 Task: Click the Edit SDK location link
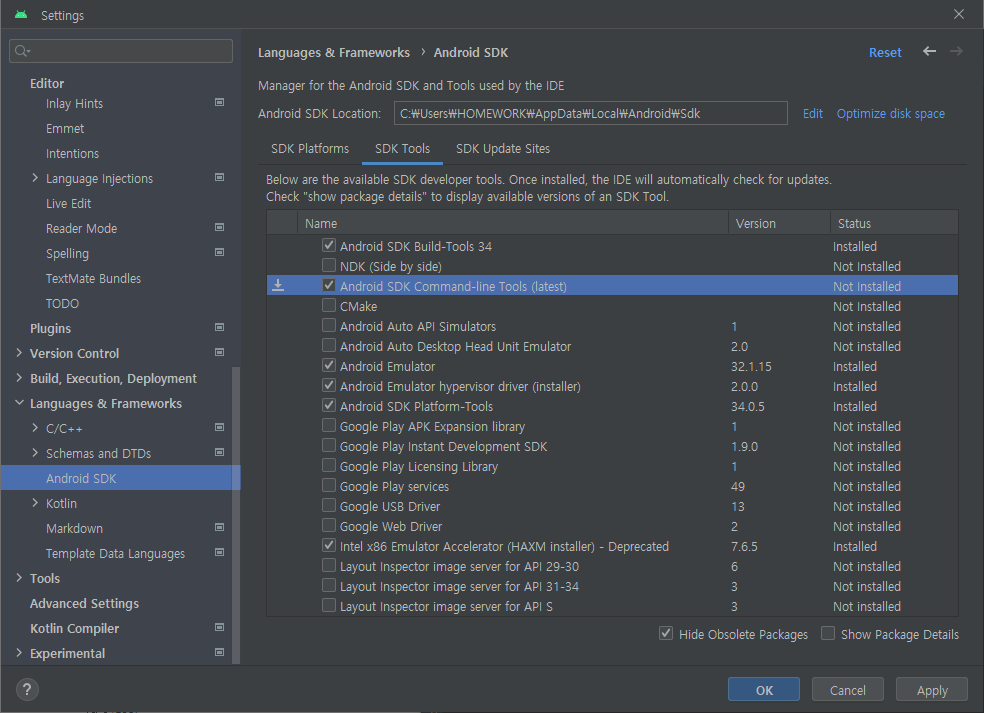coord(813,114)
